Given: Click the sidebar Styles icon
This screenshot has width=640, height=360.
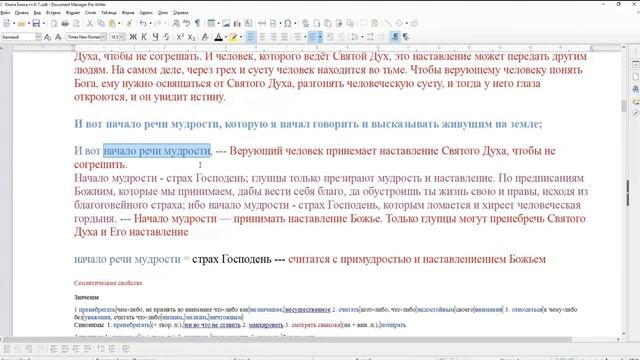Looking at the screenshot, I should (x=635, y=89).
